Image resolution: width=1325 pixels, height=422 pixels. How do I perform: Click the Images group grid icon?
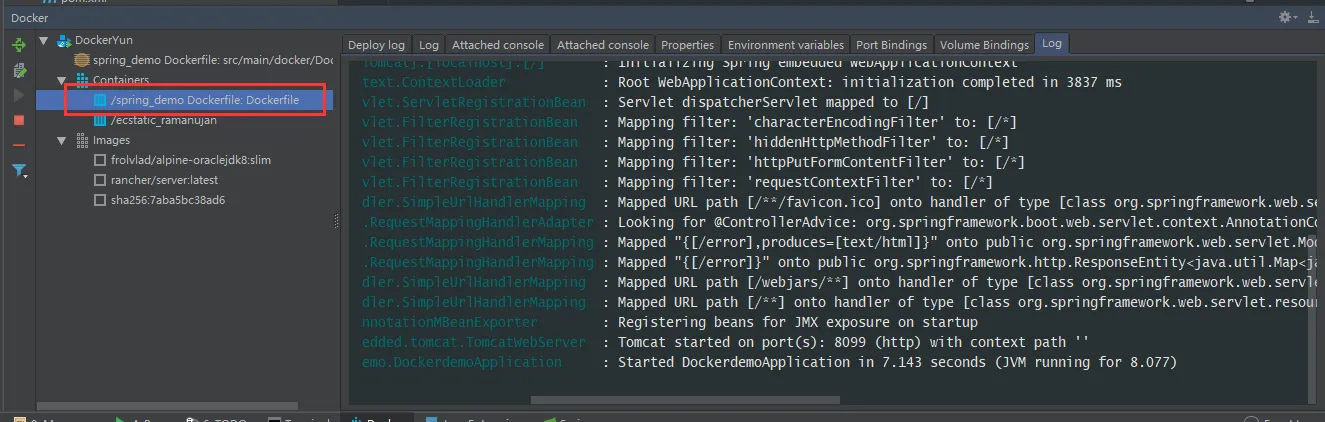(83, 140)
